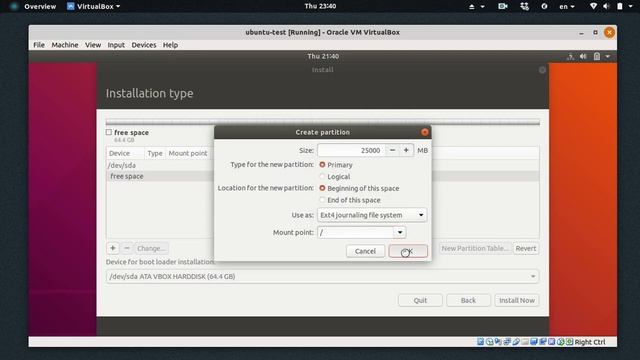Viewport: 640px width, 360px height.
Task: Click the Mount point column header
Action: 188,153
